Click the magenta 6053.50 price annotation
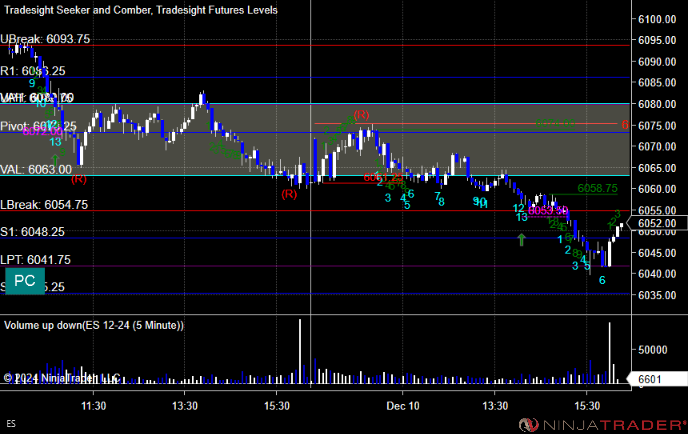This screenshot has width=688, height=434. [x=548, y=211]
